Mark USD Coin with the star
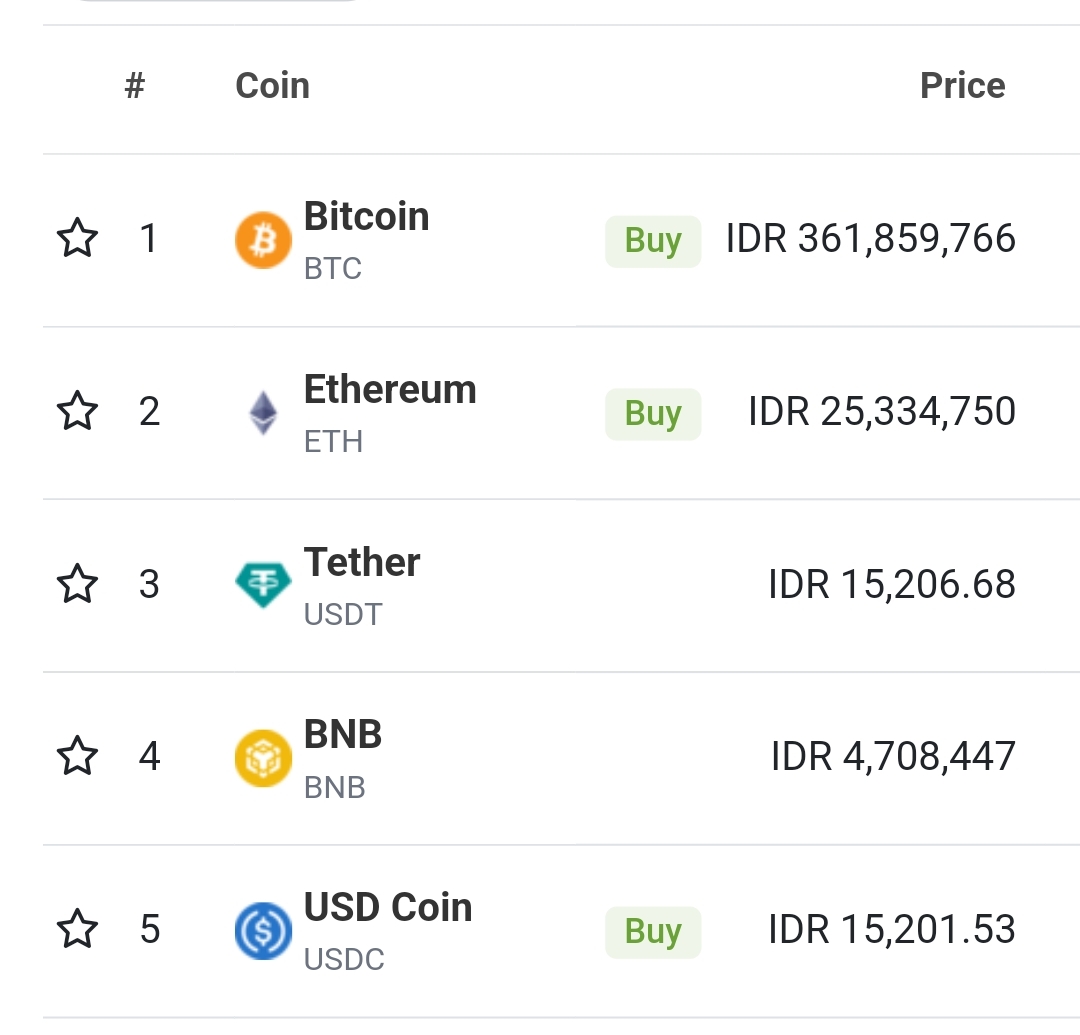1080x1035 pixels. [78, 930]
